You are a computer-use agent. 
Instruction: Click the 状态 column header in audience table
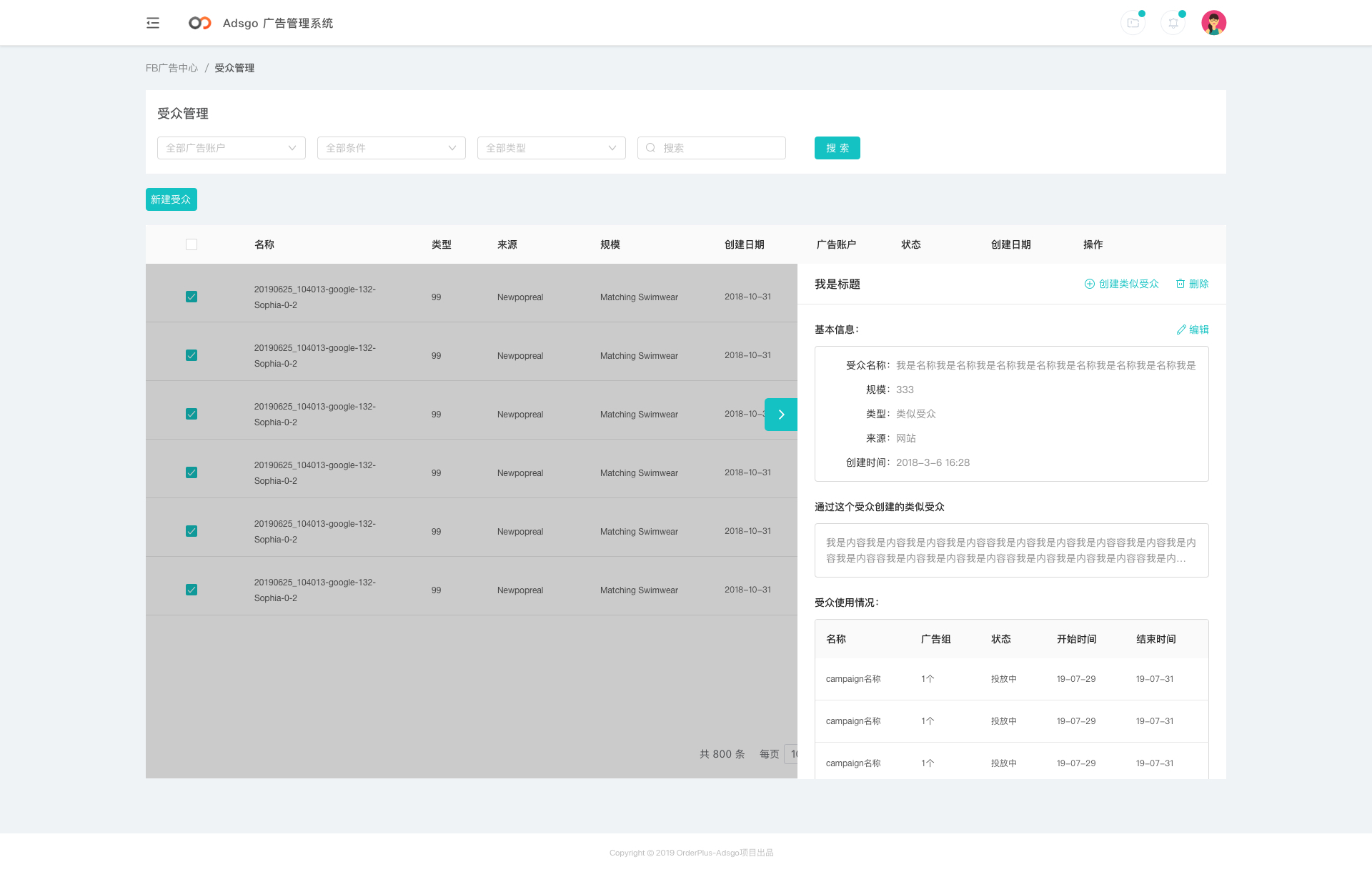pyautogui.click(x=911, y=244)
